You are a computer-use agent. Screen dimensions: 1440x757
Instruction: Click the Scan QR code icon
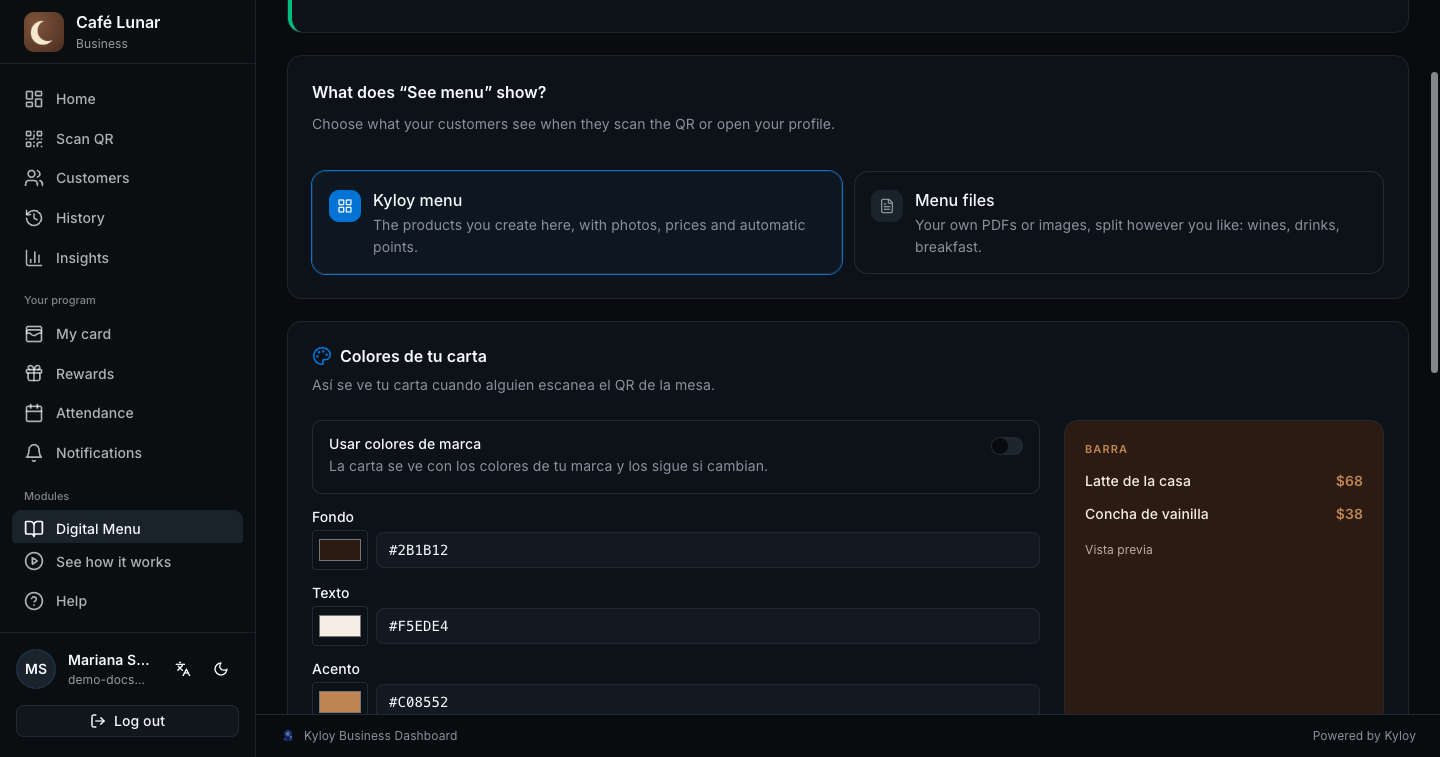(34, 139)
